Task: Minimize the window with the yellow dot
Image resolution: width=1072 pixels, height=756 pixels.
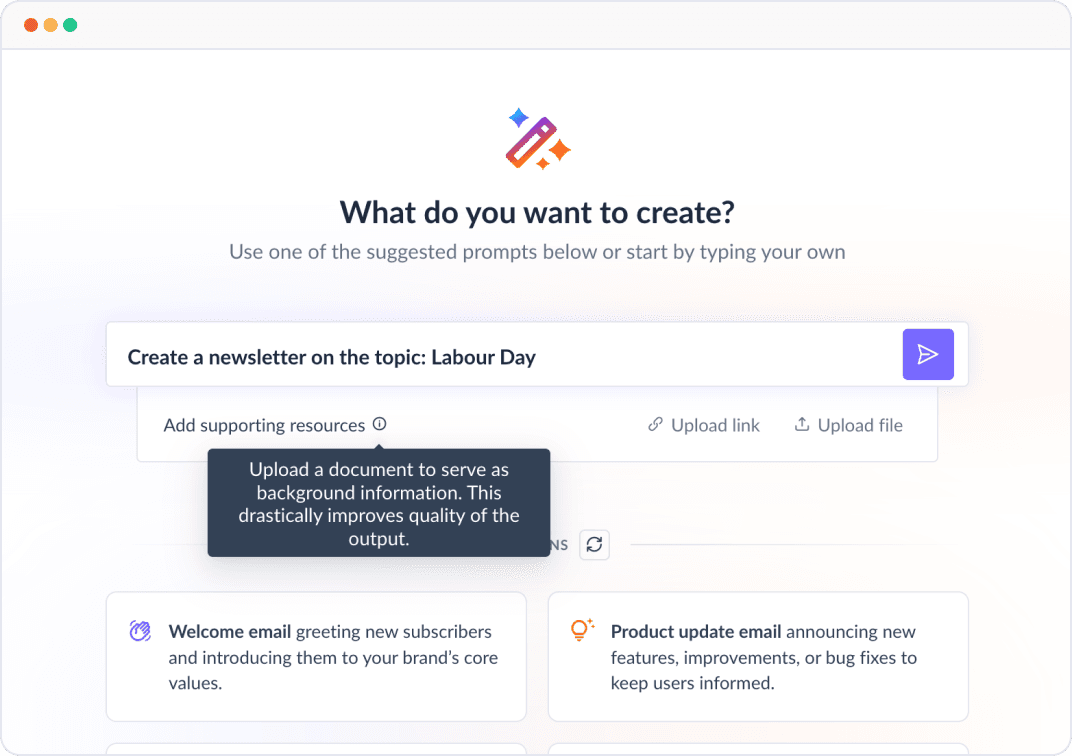Action: click(x=51, y=25)
